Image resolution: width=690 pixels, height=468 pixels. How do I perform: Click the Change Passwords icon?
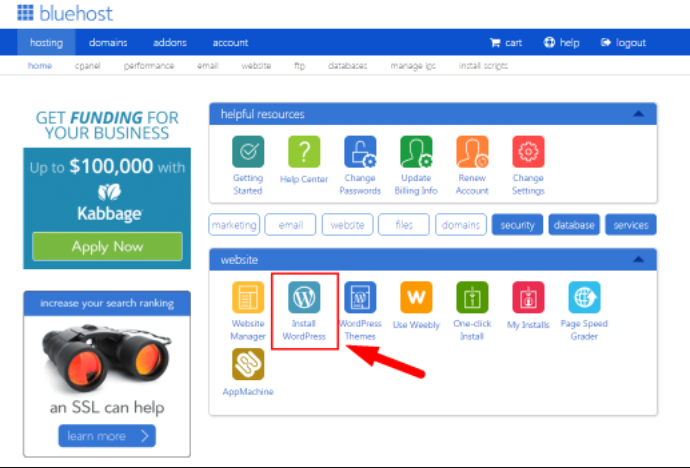(x=360, y=153)
